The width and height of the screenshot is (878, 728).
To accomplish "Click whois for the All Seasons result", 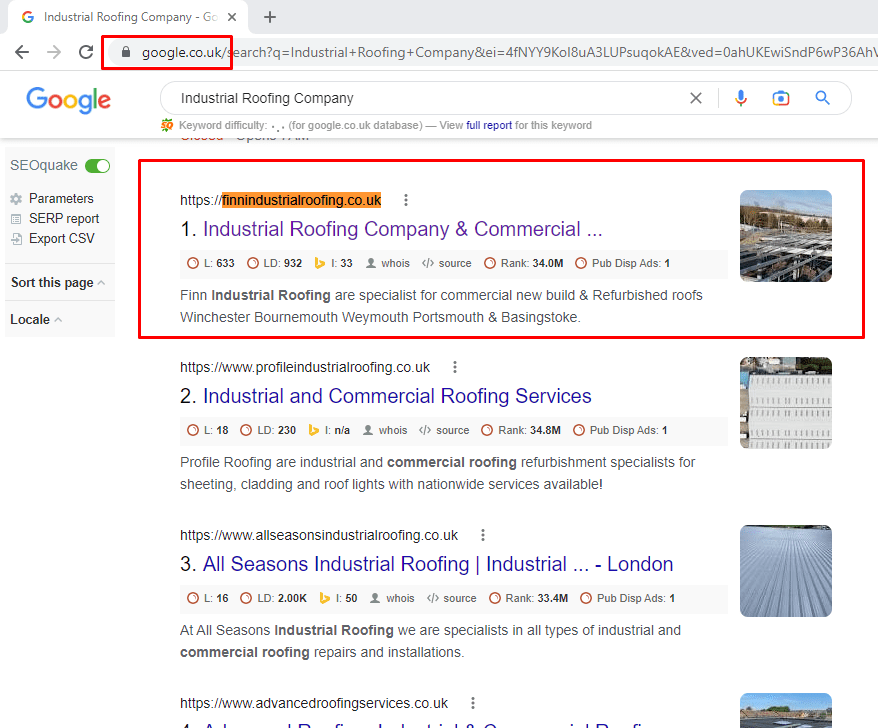I will [393, 598].
